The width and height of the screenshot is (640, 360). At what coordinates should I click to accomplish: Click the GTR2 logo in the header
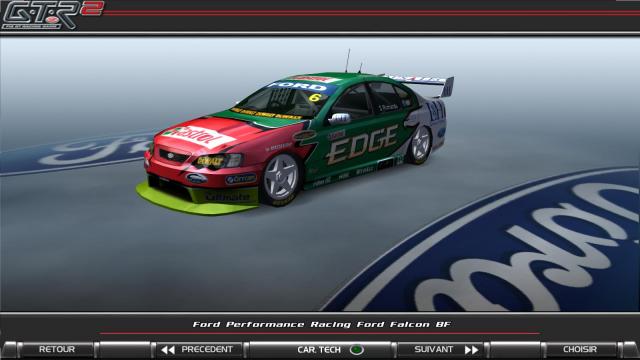[x=52, y=15]
